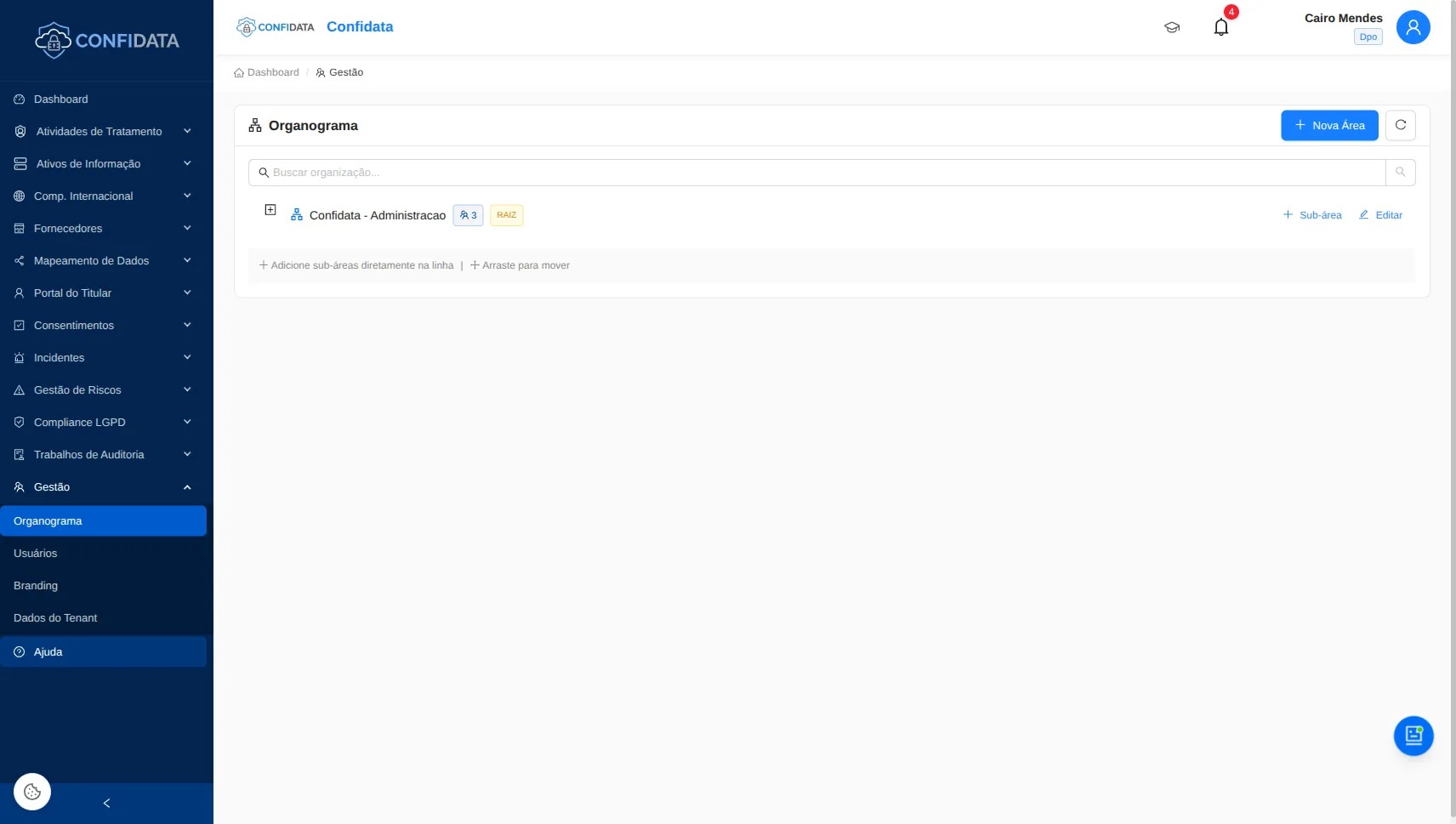Image resolution: width=1456 pixels, height=824 pixels.
Task: Select Branding from the sidebar
Action: [x=37, y=585]
